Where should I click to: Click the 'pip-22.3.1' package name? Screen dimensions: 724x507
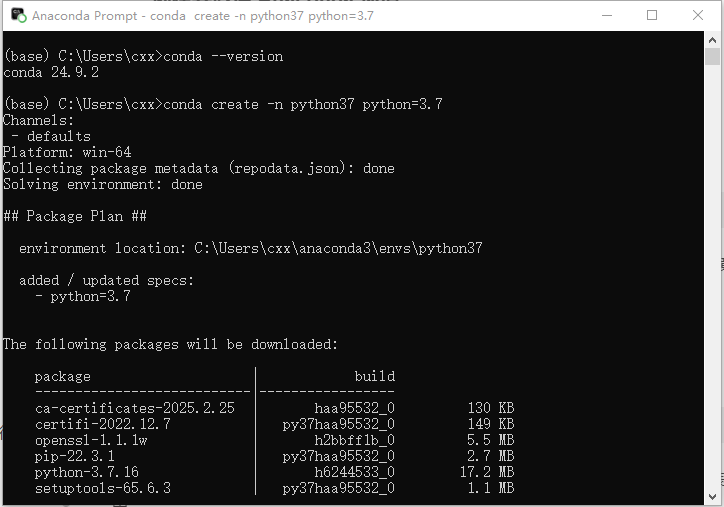point(75,456)
